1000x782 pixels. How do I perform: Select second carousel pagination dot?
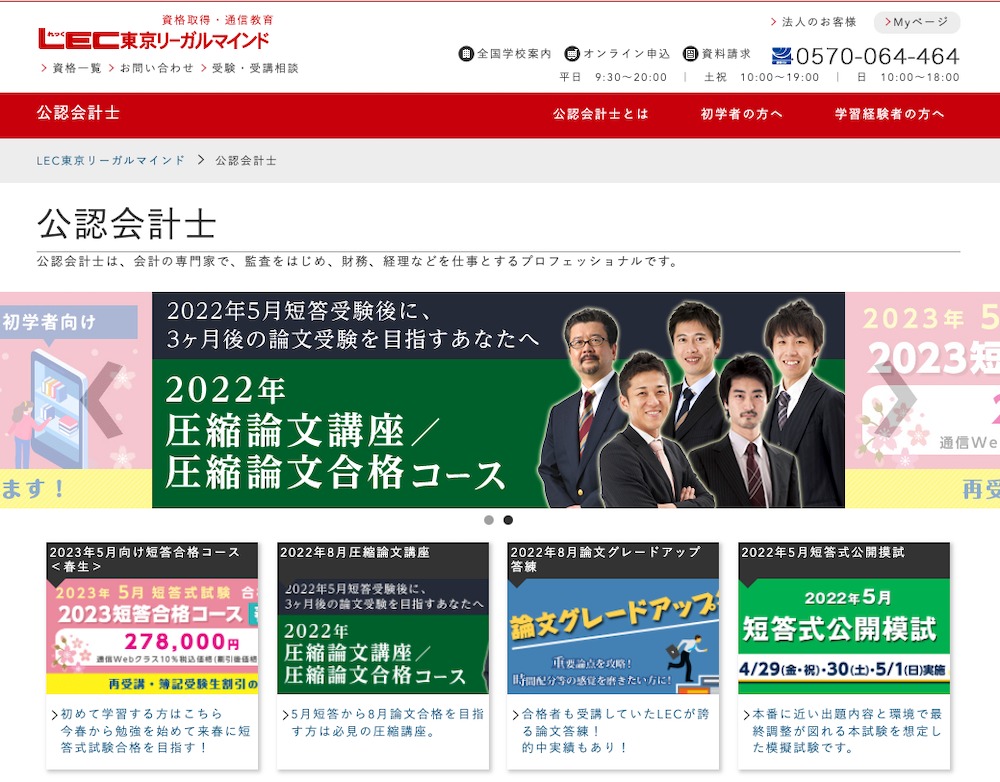coord(508,520)
